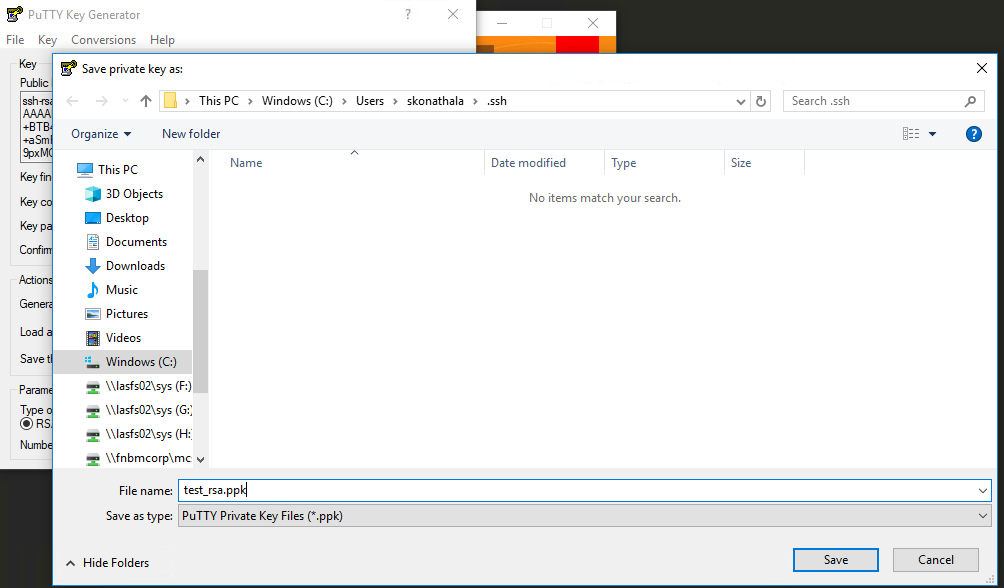Click the PuTTY Key Generator title bar icon
The image size is (1004, 588).
click(x=15, y=14)
